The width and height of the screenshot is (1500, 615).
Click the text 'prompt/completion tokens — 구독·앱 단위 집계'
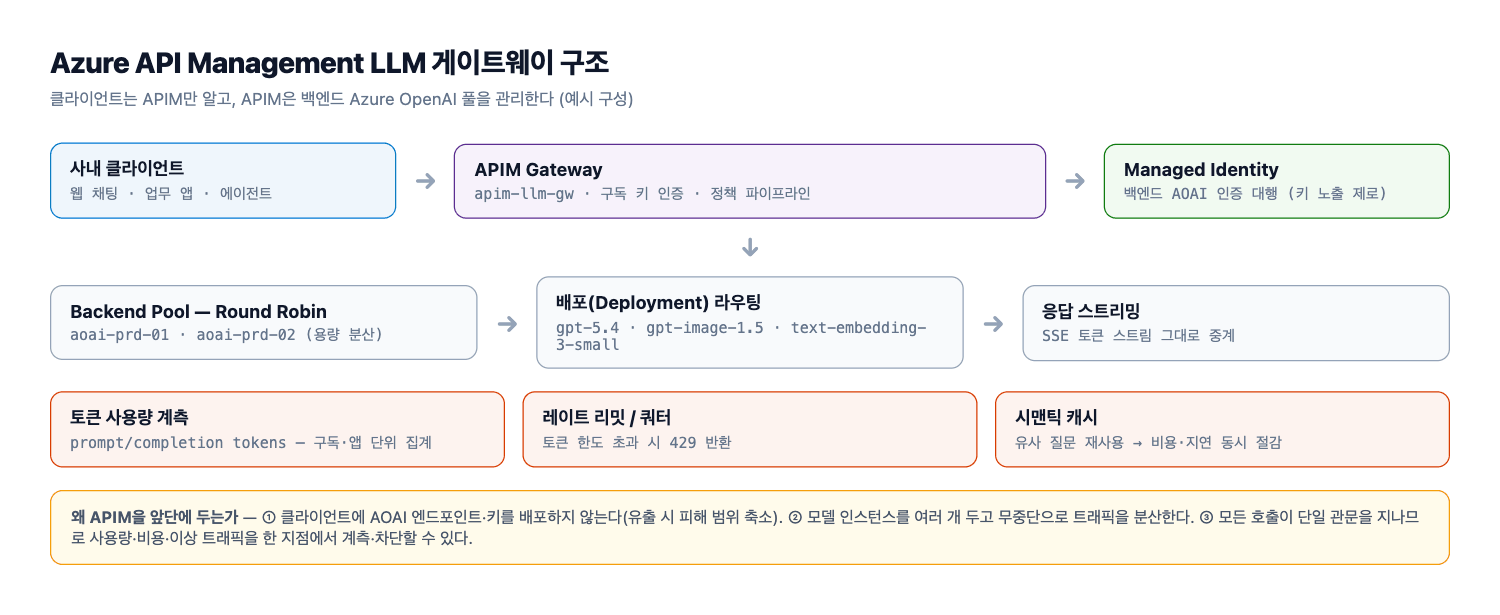coord(251,442)
